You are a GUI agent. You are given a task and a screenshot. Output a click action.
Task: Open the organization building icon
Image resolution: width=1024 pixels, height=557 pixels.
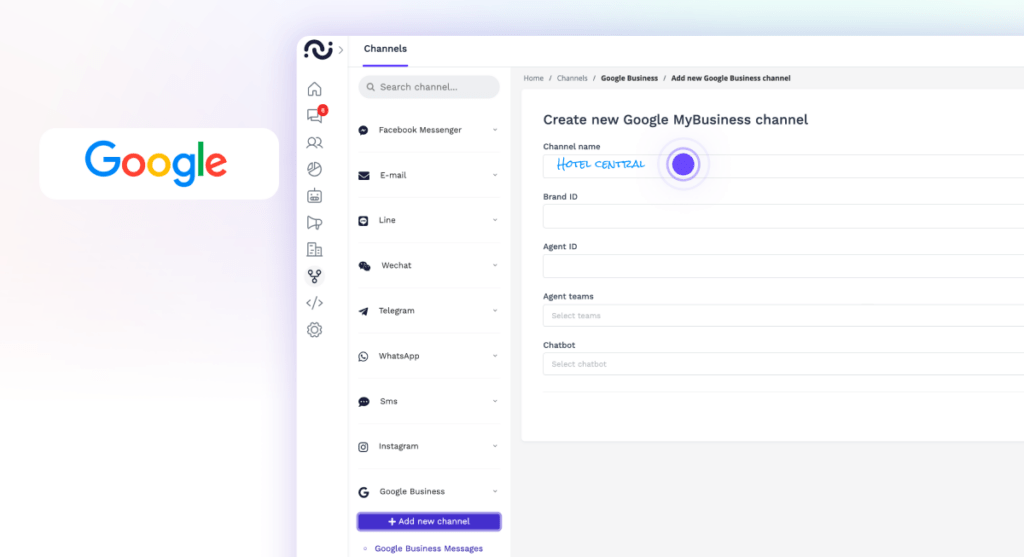pos(314,250)
